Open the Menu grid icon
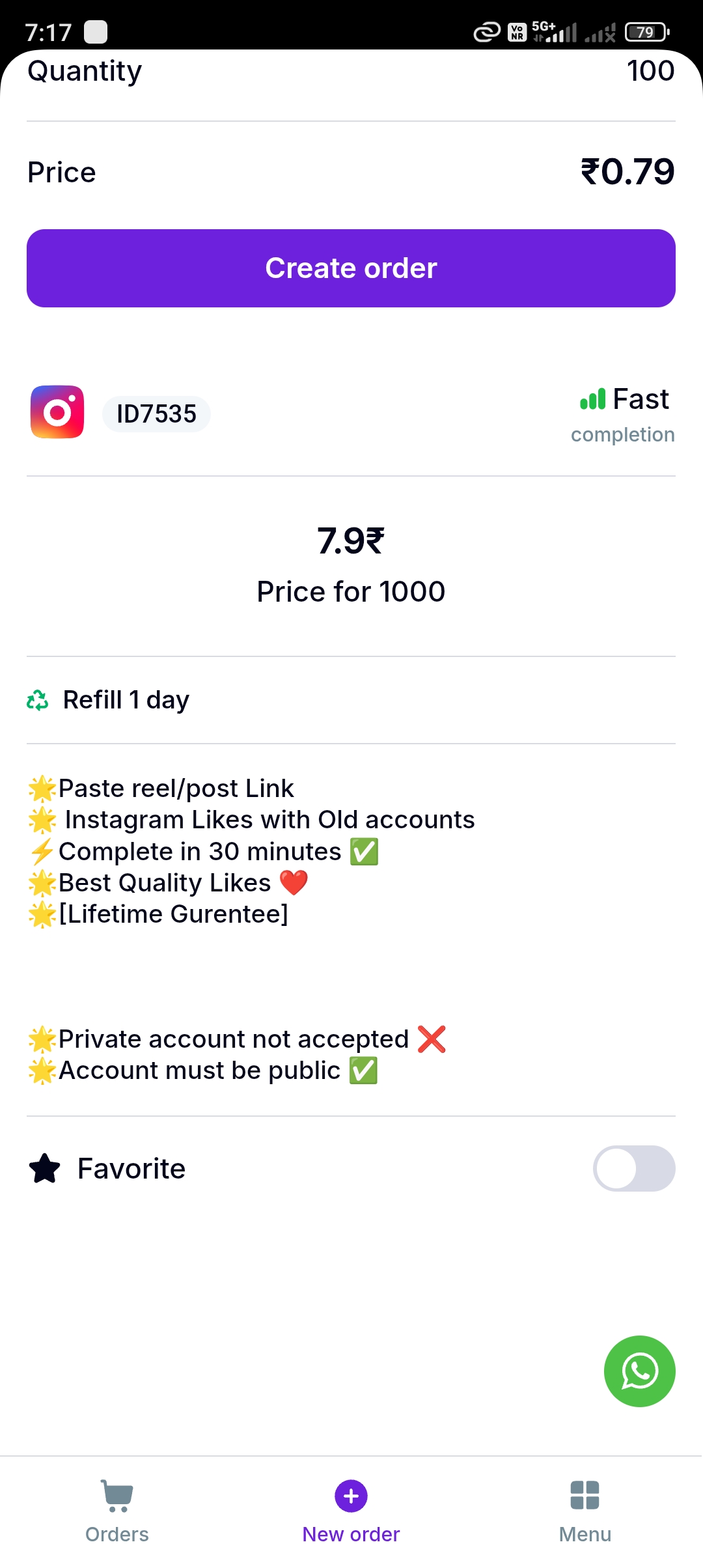Screen dimensions: 703x1568 pos(585,1495)
